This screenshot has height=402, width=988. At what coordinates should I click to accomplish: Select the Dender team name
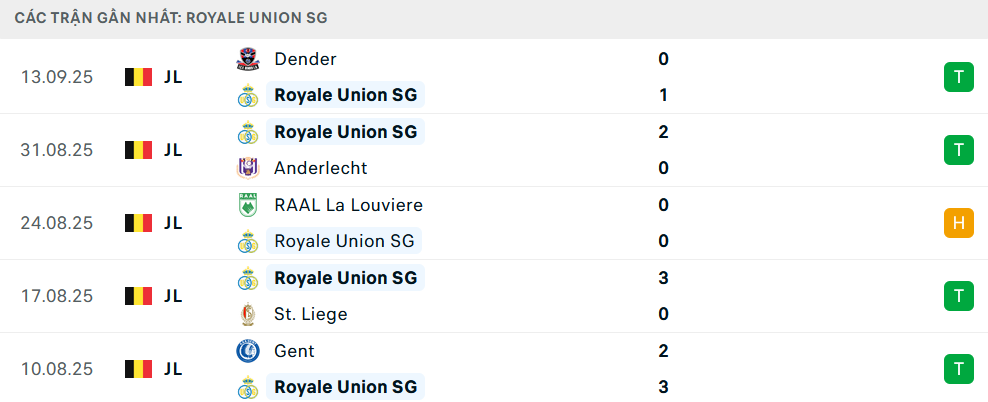click(305, 60)
